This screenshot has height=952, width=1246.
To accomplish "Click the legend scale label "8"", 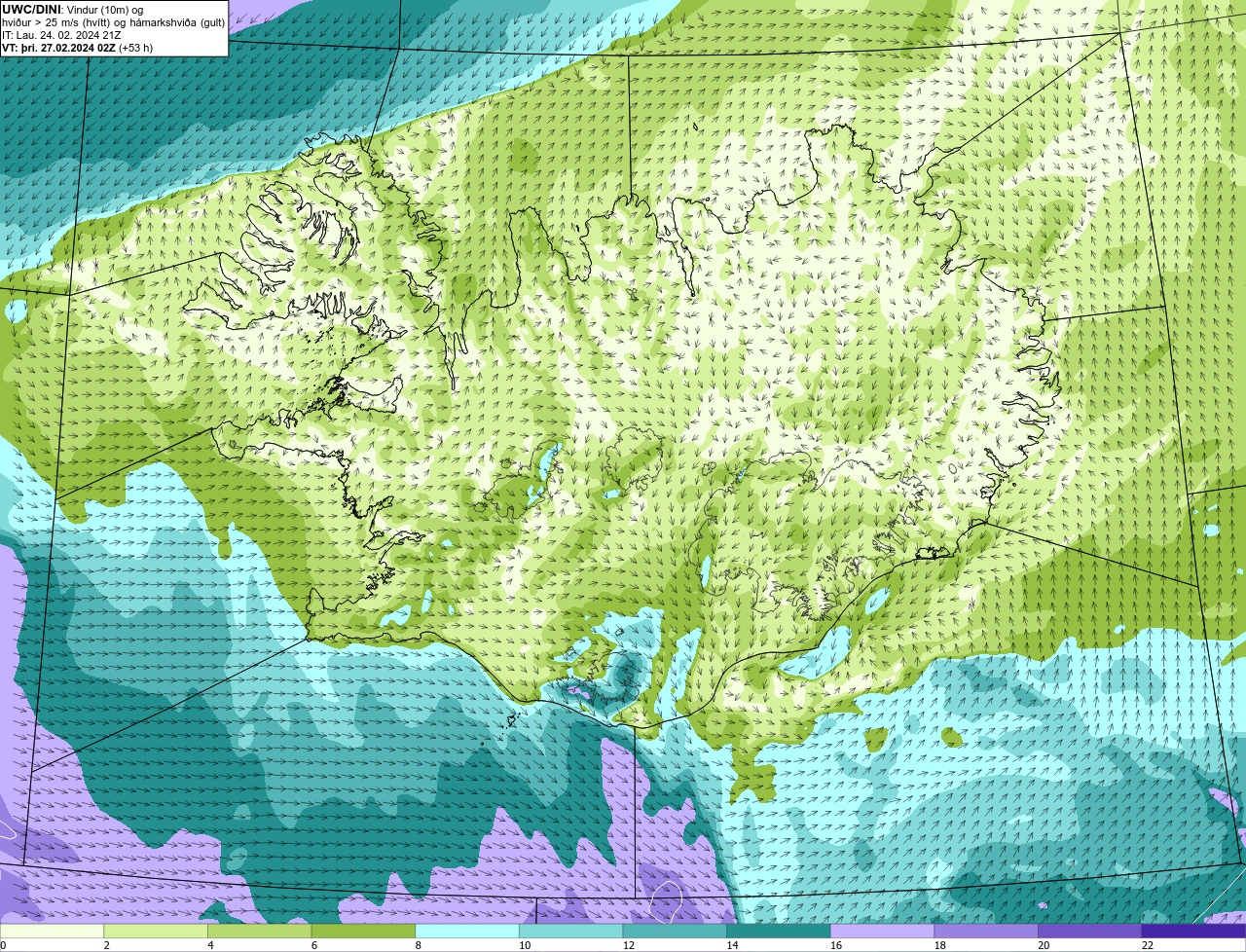I will [418, 945].
